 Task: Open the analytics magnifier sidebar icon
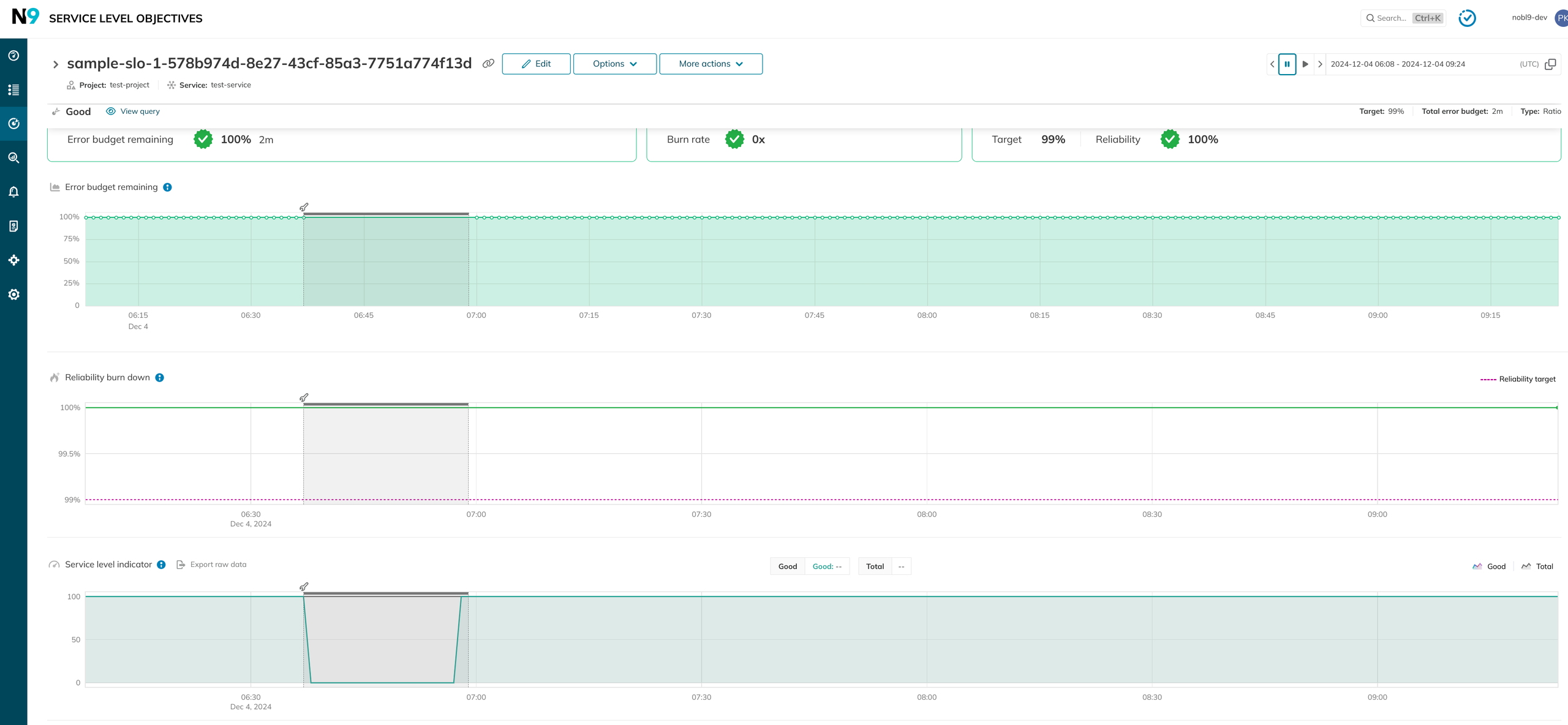(x=13, y=158)
